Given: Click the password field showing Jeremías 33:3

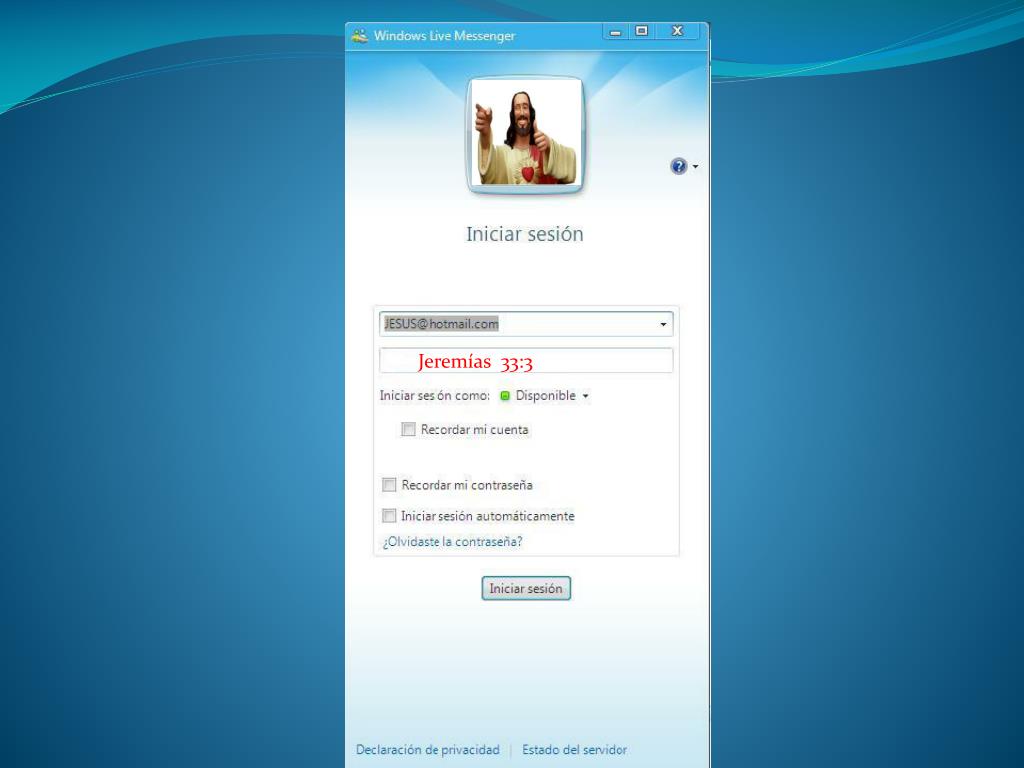Looking at the screenshot, I should 526,360.
